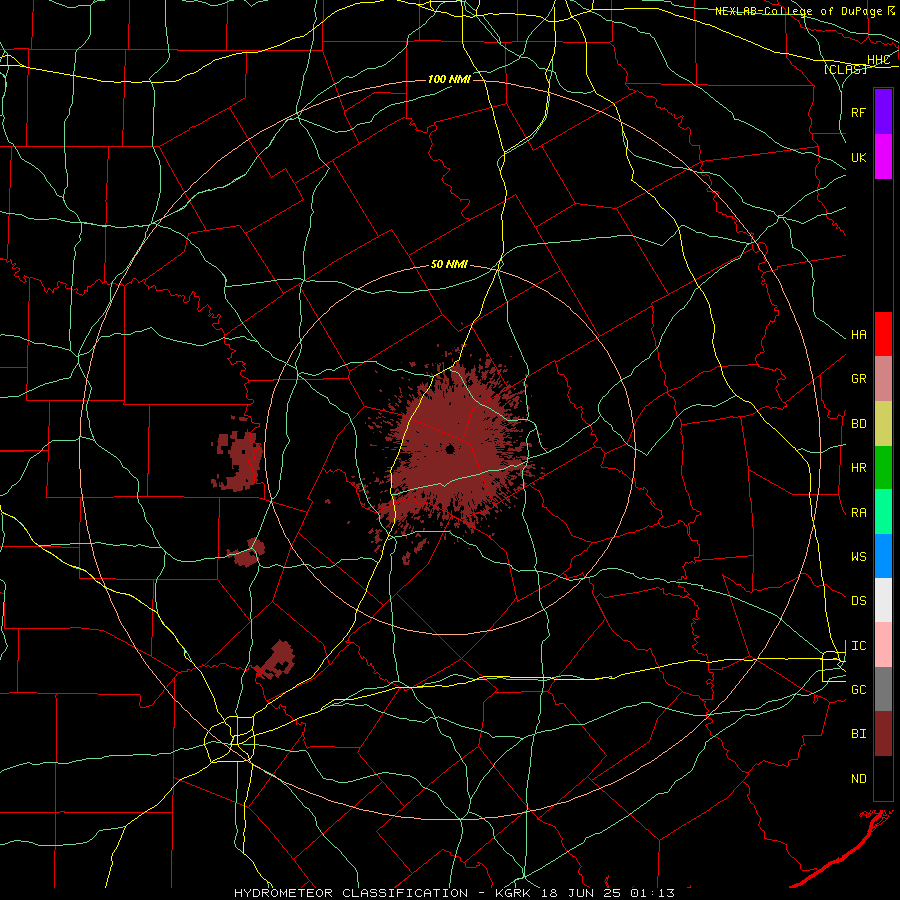Click the 'WS' legend label
The image size is (900, 900).
(858, 557)
